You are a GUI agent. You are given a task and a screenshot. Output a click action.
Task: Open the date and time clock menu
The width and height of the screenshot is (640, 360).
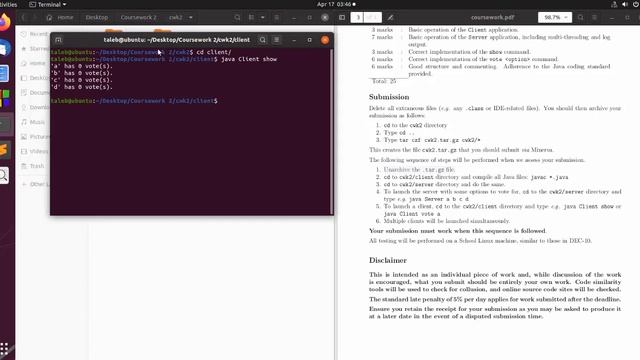click(x=336, y=4)
